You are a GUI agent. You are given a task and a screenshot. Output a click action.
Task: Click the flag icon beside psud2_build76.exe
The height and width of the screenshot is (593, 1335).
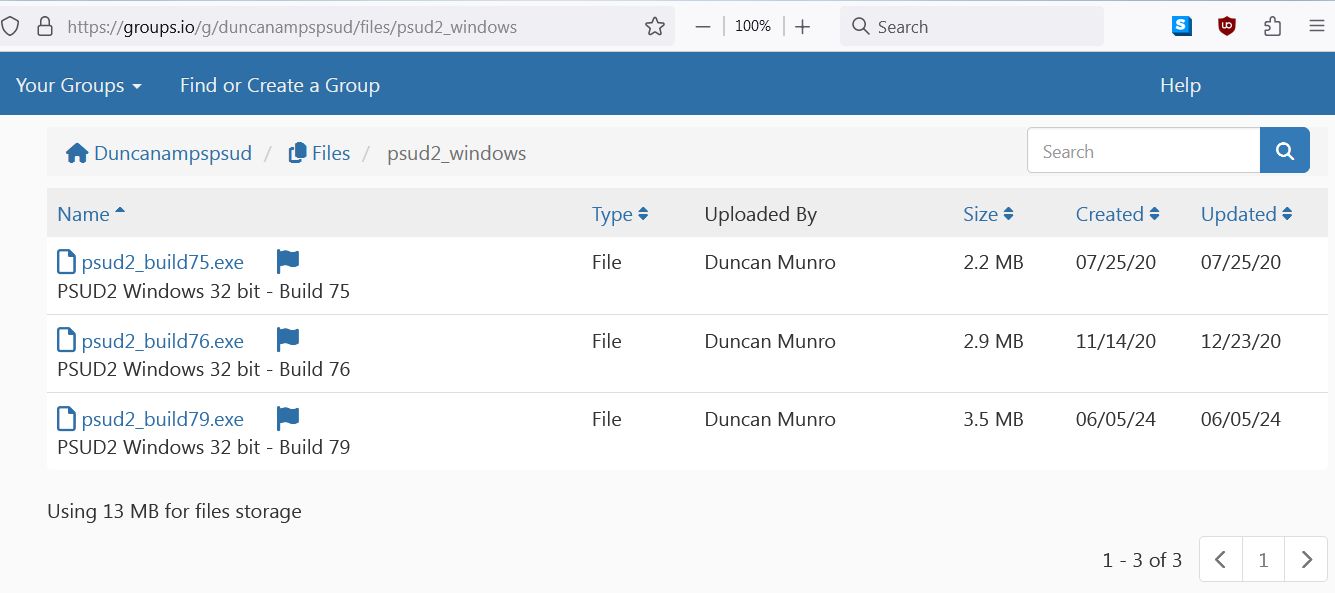tap(288, 340)
